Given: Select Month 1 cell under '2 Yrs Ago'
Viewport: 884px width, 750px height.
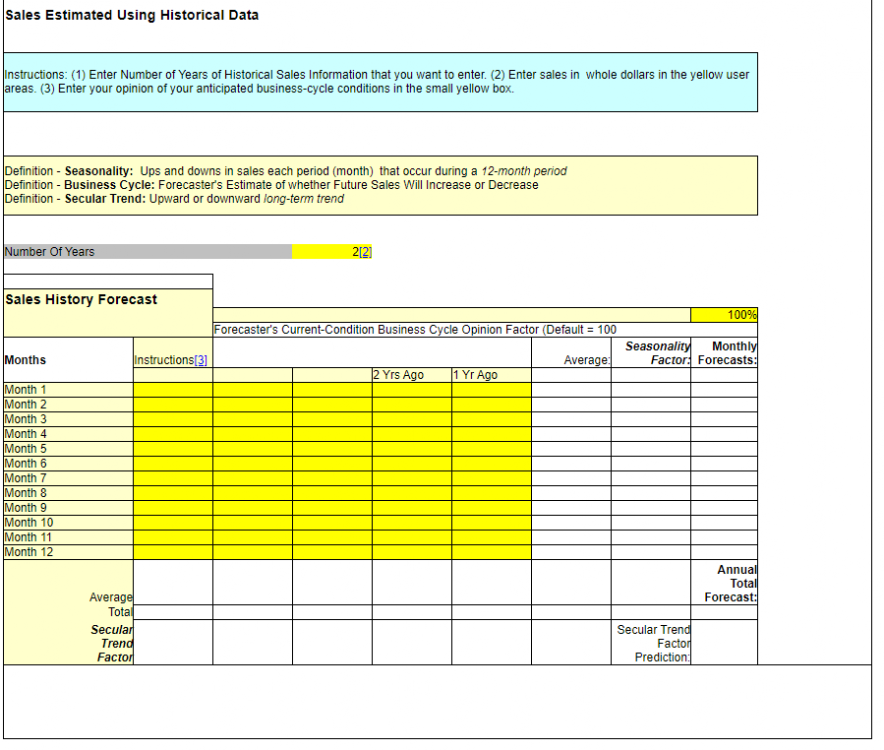Looking at the screenshot, I should point(412,390).
